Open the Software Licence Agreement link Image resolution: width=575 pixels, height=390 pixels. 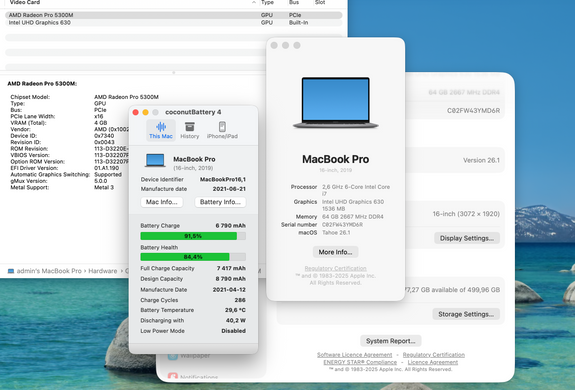pos(354,355)
